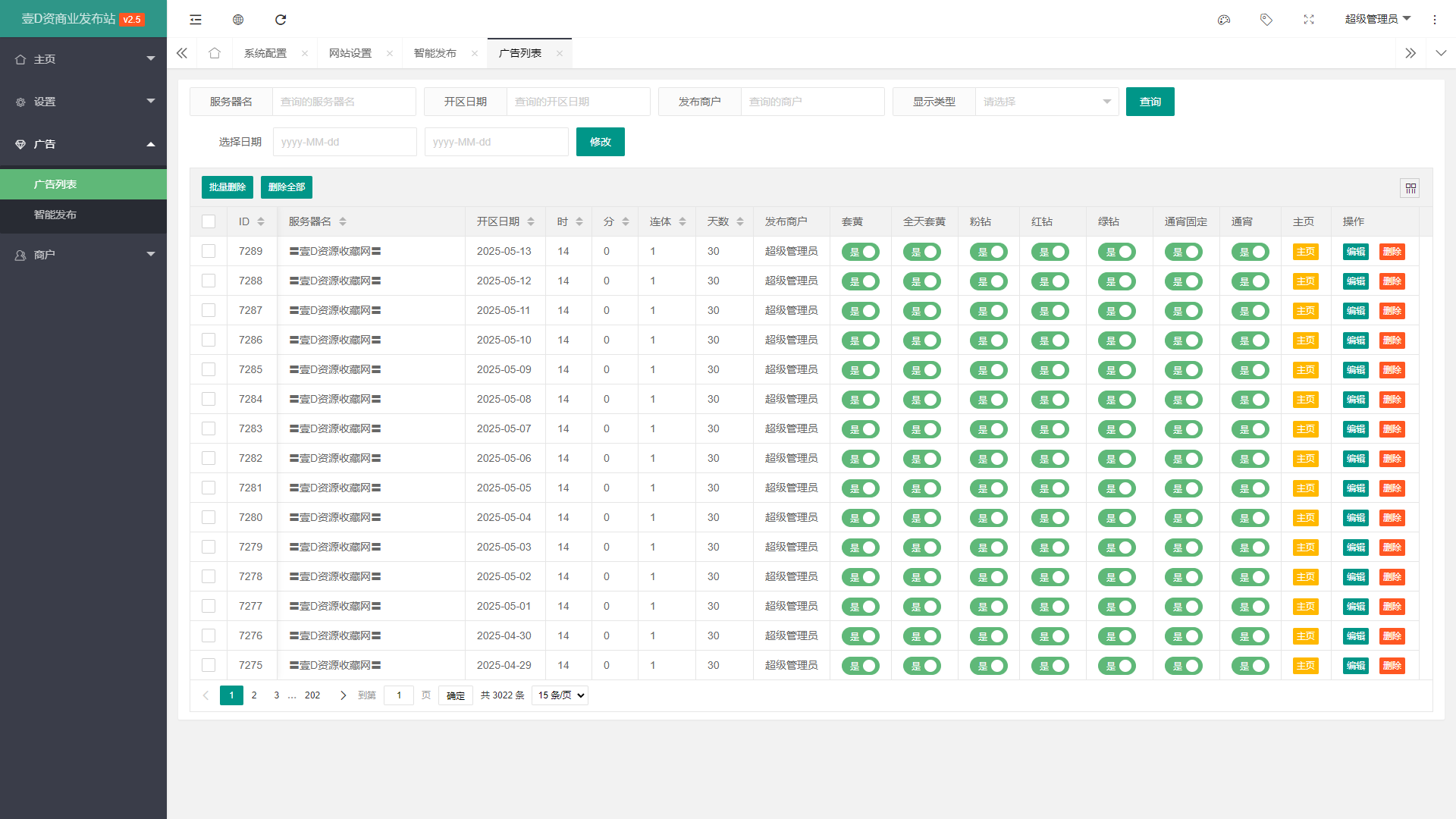
Task: Close the 网站设置 tab
Action: [390, 53]
